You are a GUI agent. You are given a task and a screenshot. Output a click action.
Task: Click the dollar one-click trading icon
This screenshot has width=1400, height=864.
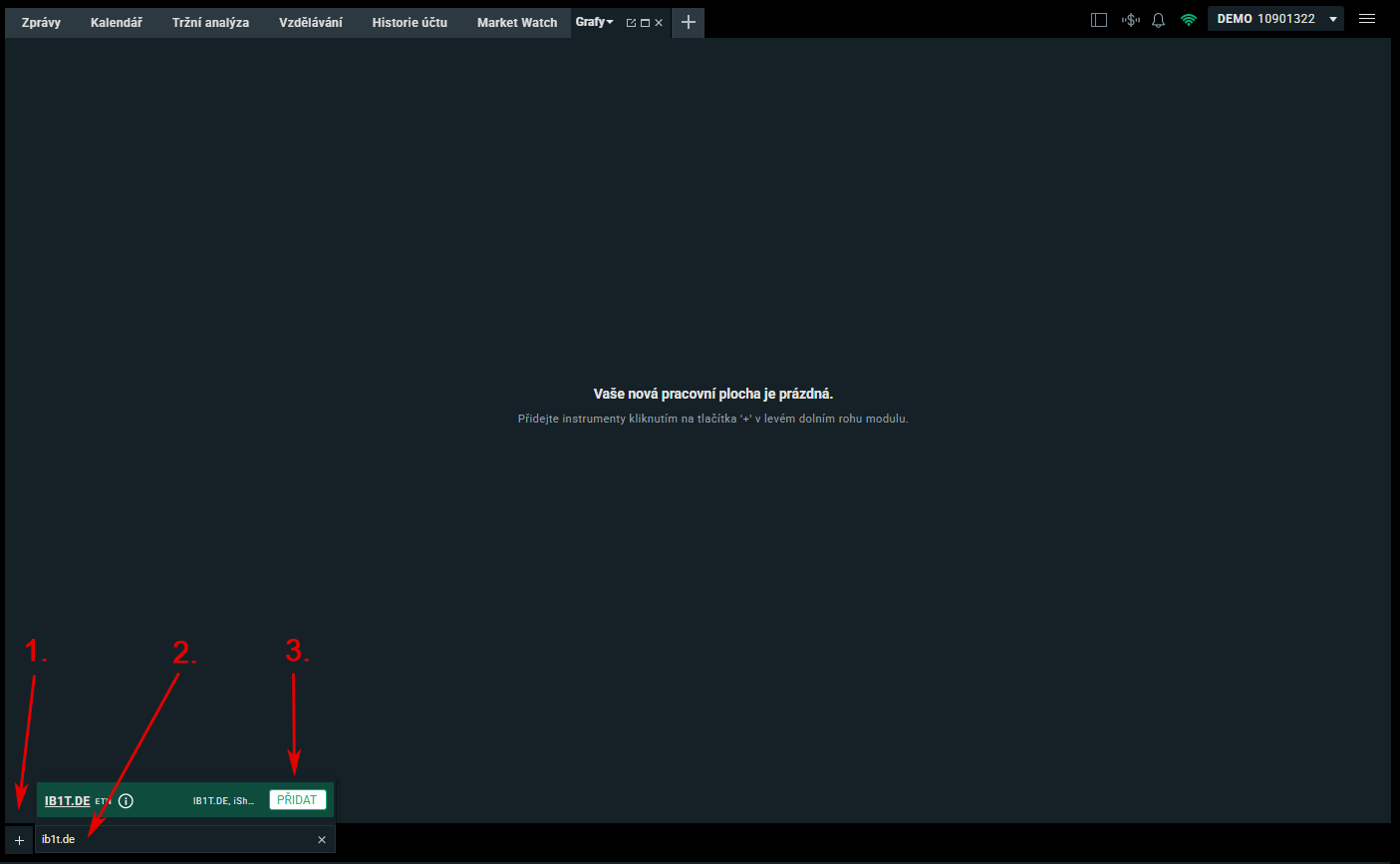1130,20
